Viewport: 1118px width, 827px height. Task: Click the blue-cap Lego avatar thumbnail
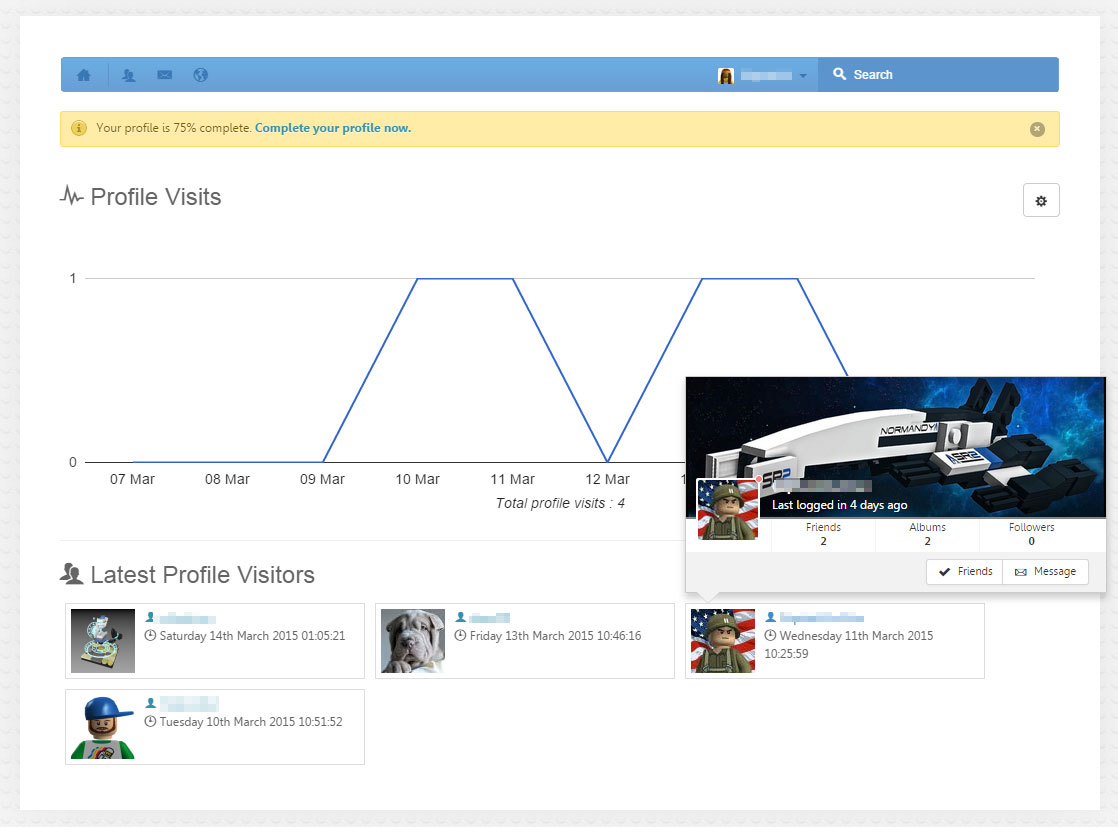(x=103, y=727)
